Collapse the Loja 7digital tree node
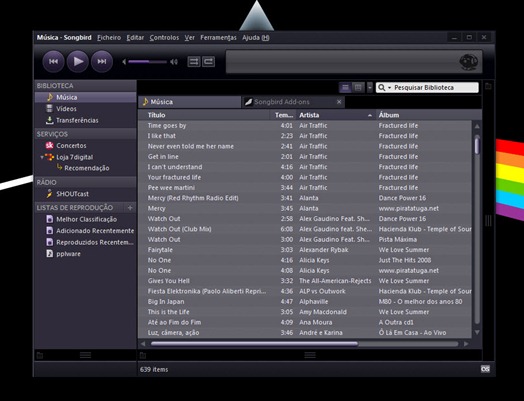The width and height of the screenshot is (524, 401). pos(41,157)
